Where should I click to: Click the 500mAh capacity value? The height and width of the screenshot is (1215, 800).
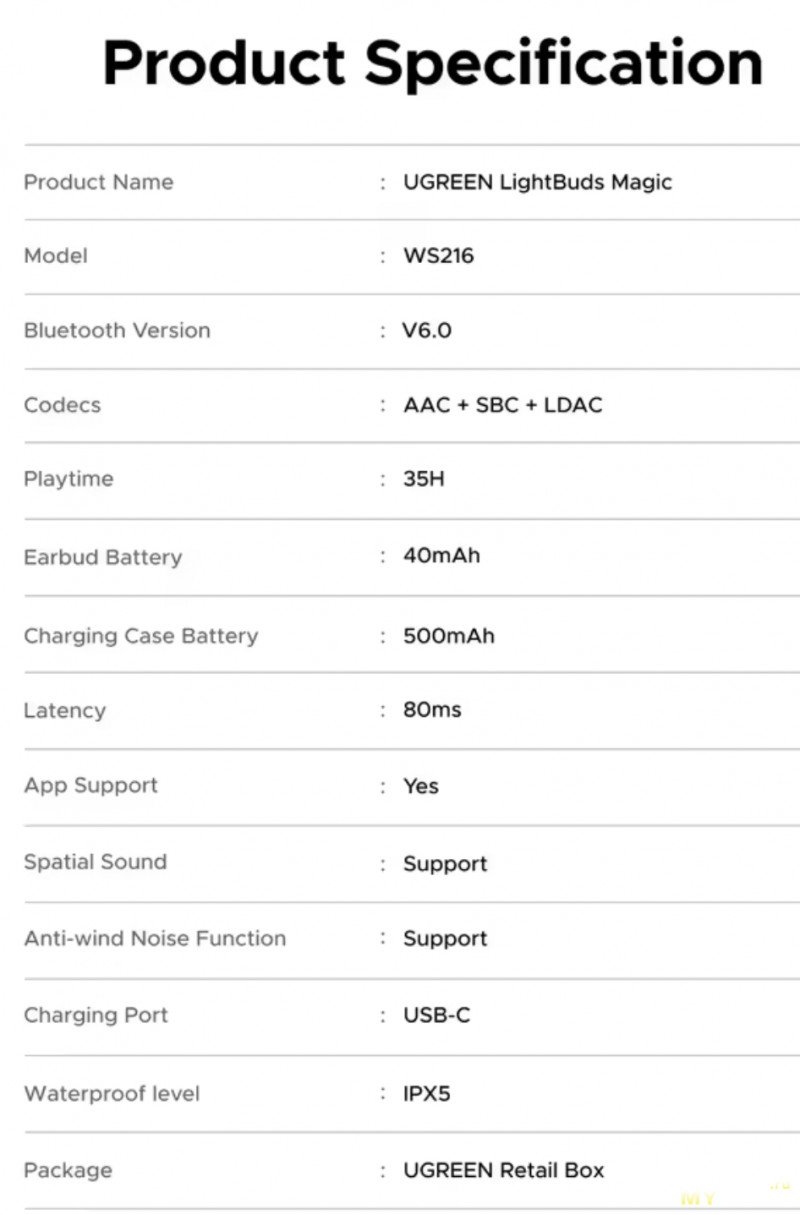(x=448, y=636)
